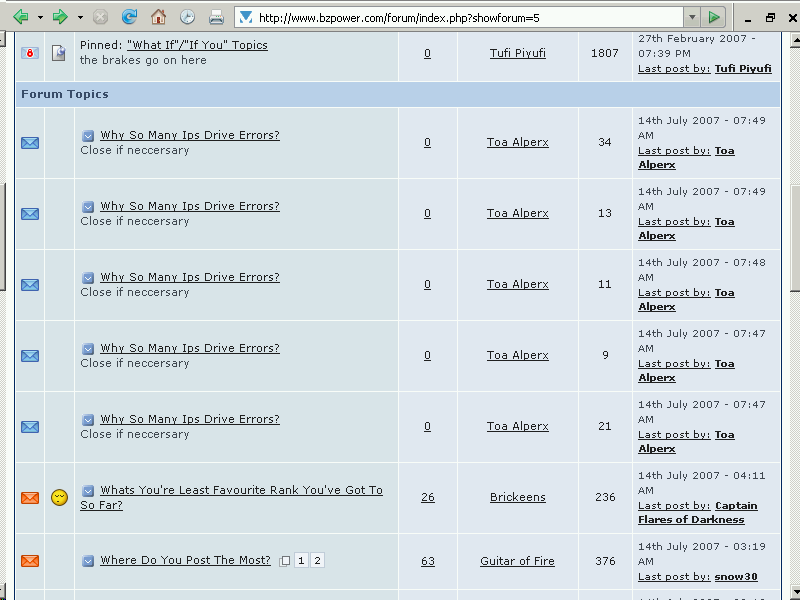Restore down the browser window
Image resolution: width=800 pixels, height=600 pixels.
pyautogui.click(x=770, y=18)
